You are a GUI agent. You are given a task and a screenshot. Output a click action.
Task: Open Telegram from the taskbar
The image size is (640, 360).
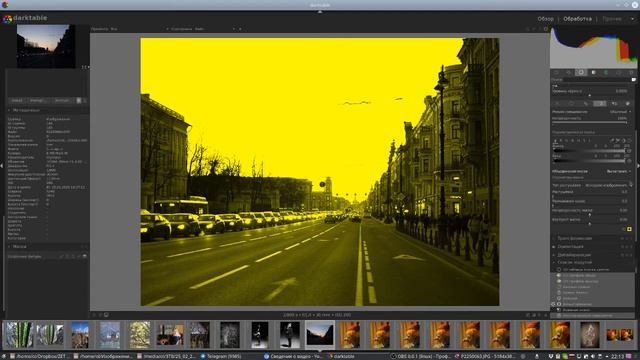tap(220, 356)
